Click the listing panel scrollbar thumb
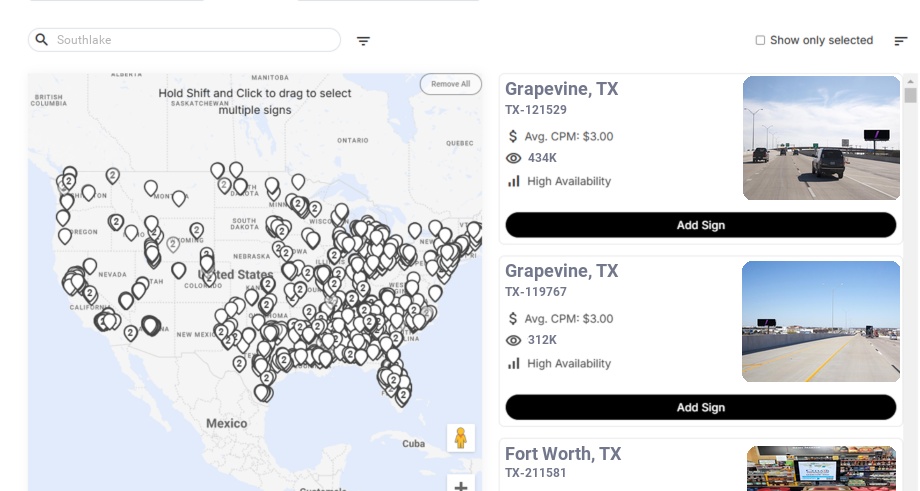 pyautogui.click(x=910, y=96)
